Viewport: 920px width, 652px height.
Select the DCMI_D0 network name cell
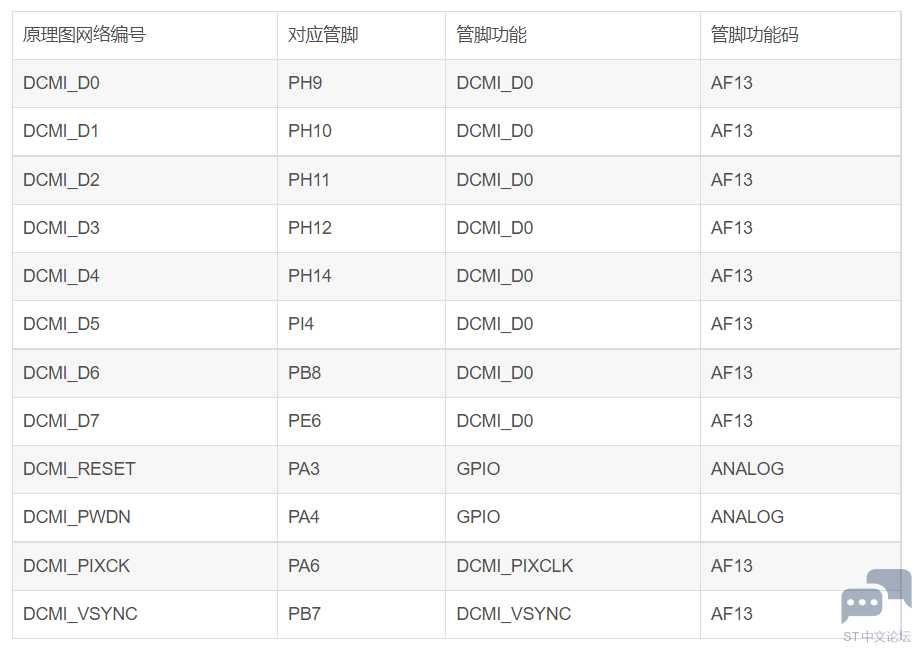click(145, 83)
